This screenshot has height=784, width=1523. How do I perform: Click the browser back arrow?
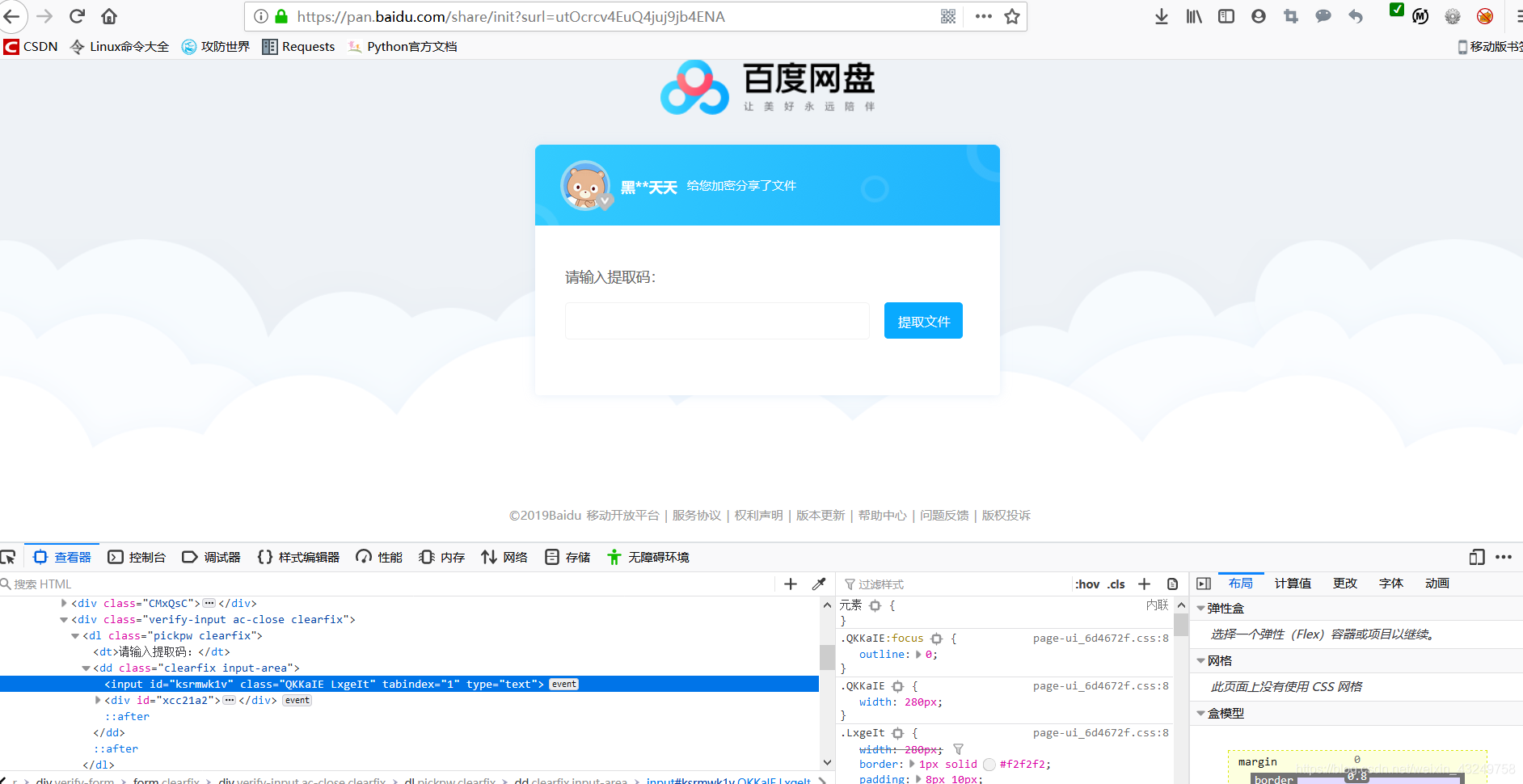pos(12,16)
